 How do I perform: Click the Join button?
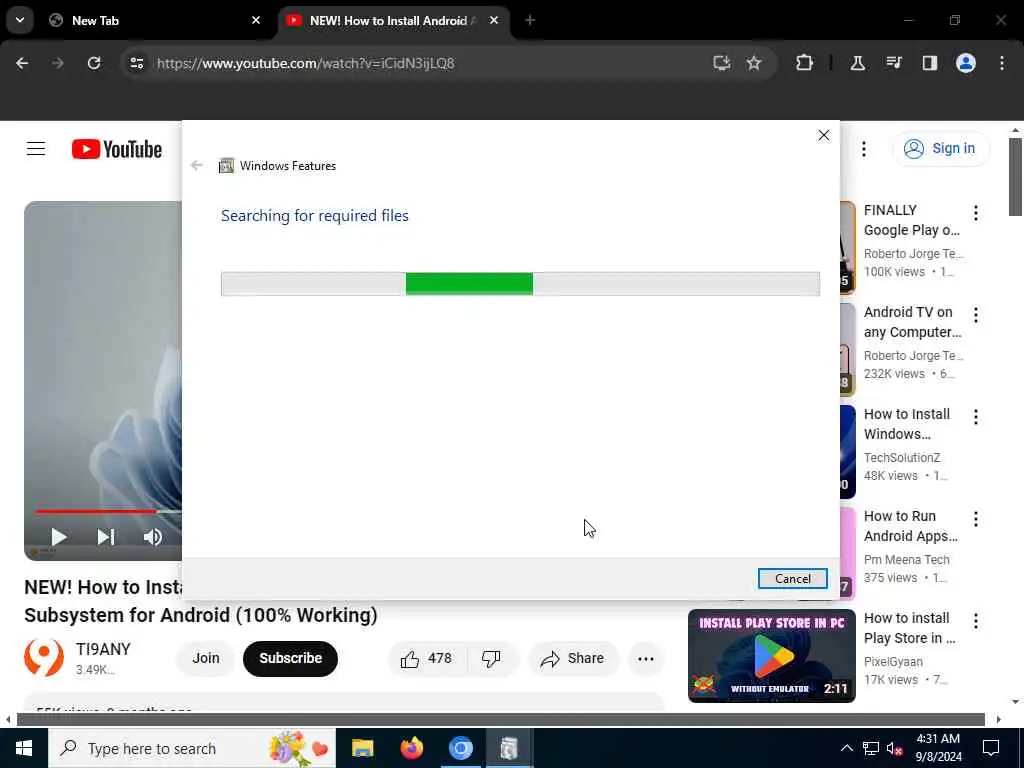tap(206, 658)
